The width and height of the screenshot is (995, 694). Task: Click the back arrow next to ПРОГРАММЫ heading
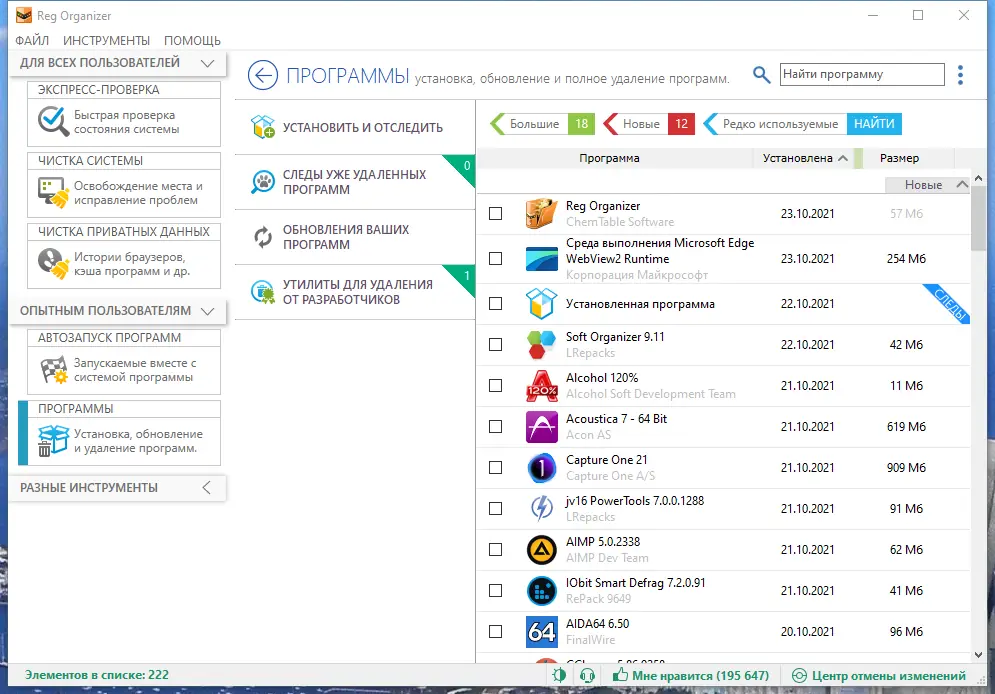(x=263, y=75)
